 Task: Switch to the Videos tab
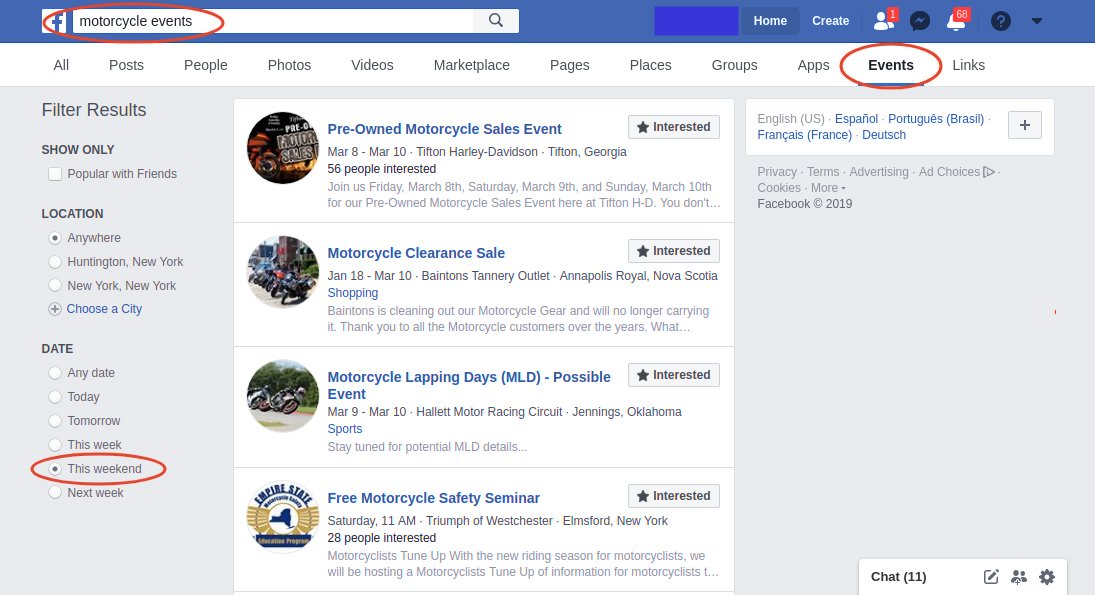tap(372, 65)
